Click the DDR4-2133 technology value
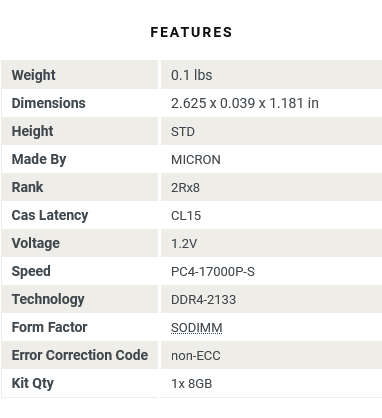Image resolution: width=382 pixels, height=418 pixels. (203, 300)
